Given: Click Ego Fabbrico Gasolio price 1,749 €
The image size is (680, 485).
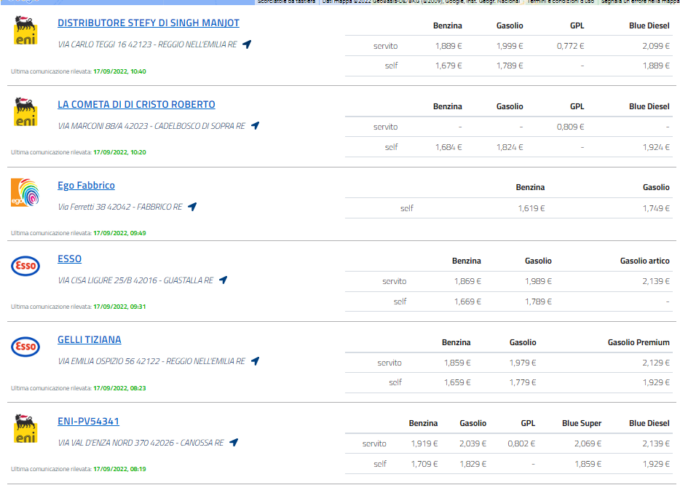Looking at the screenshot, I should click(656, 208).
